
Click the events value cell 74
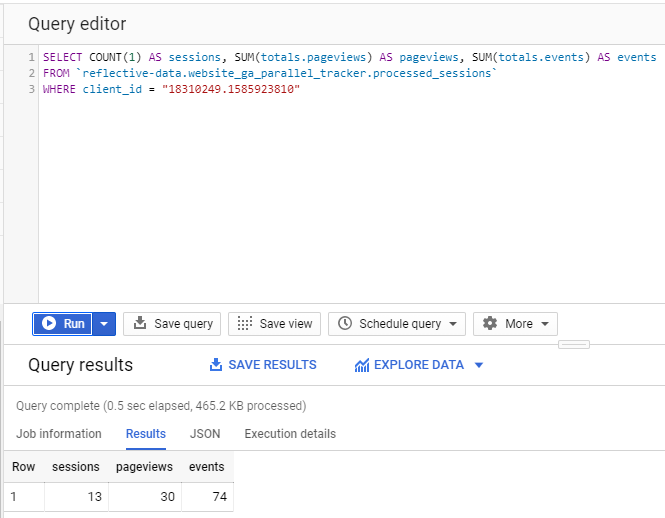pos(207,496)
